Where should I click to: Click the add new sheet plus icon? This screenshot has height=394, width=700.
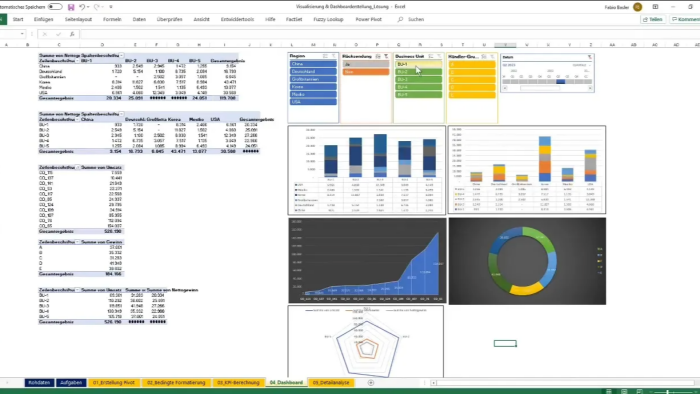(371, 382)
